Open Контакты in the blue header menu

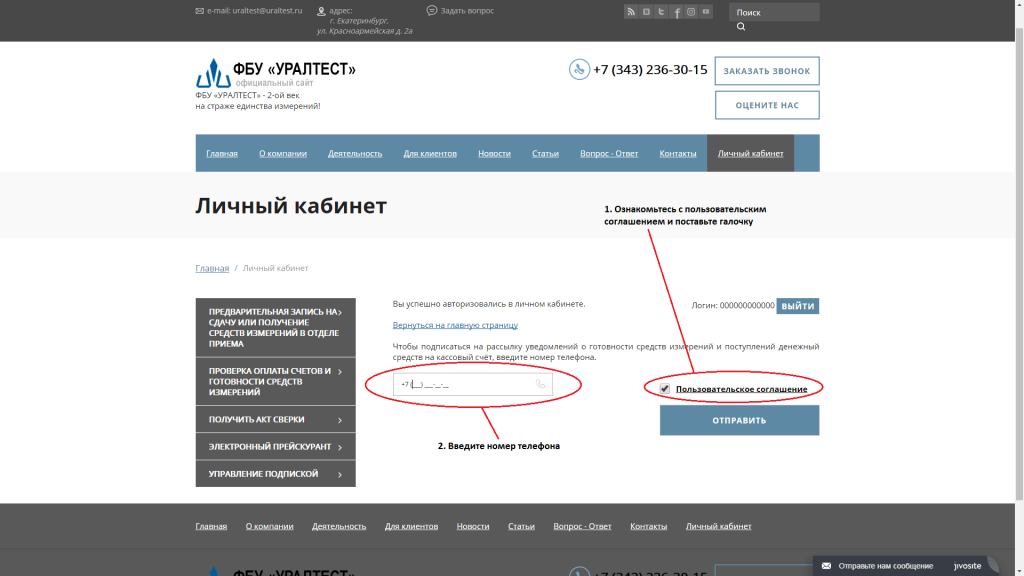[678, 153]
